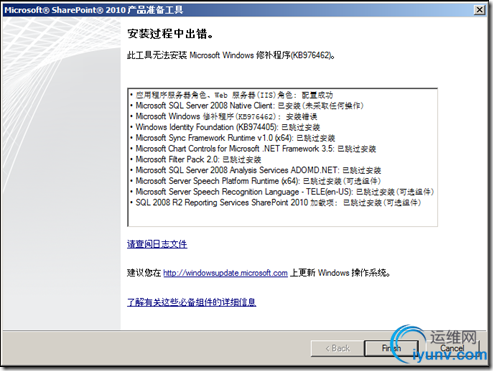Click the disabled Back button
Image resolution: width=493 pixels, height=371 pixels.
coord(337,348)
